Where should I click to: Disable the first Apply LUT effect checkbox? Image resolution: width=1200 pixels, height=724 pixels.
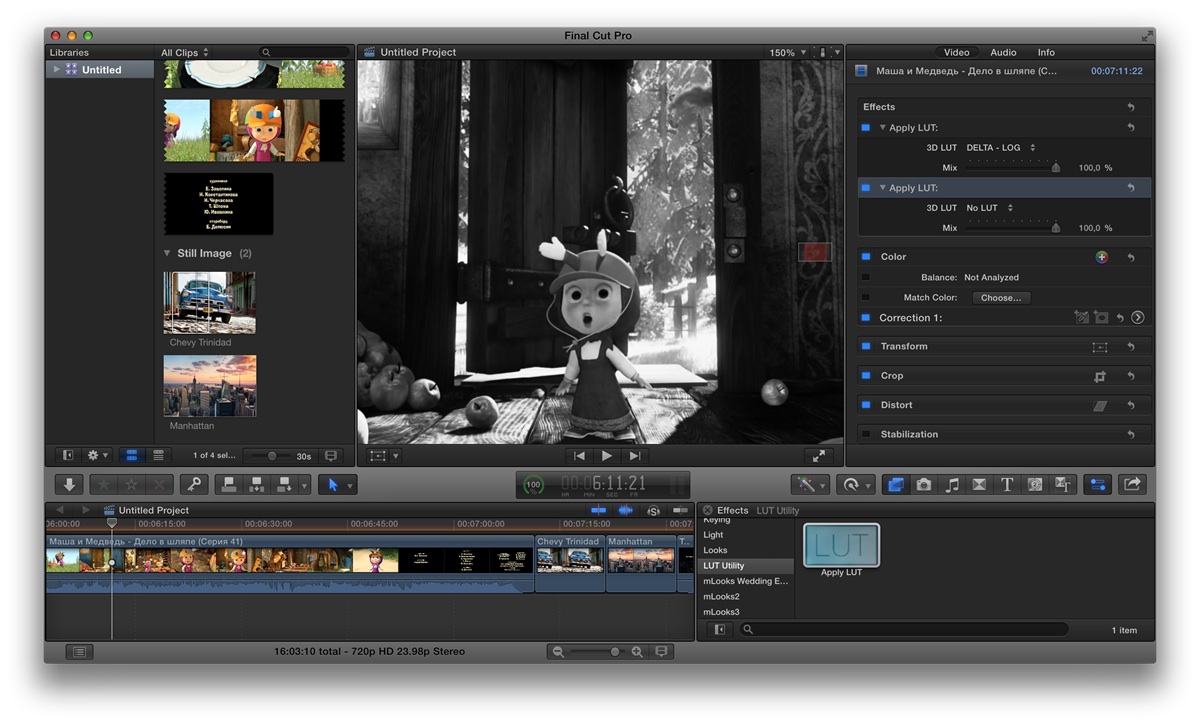866,128
